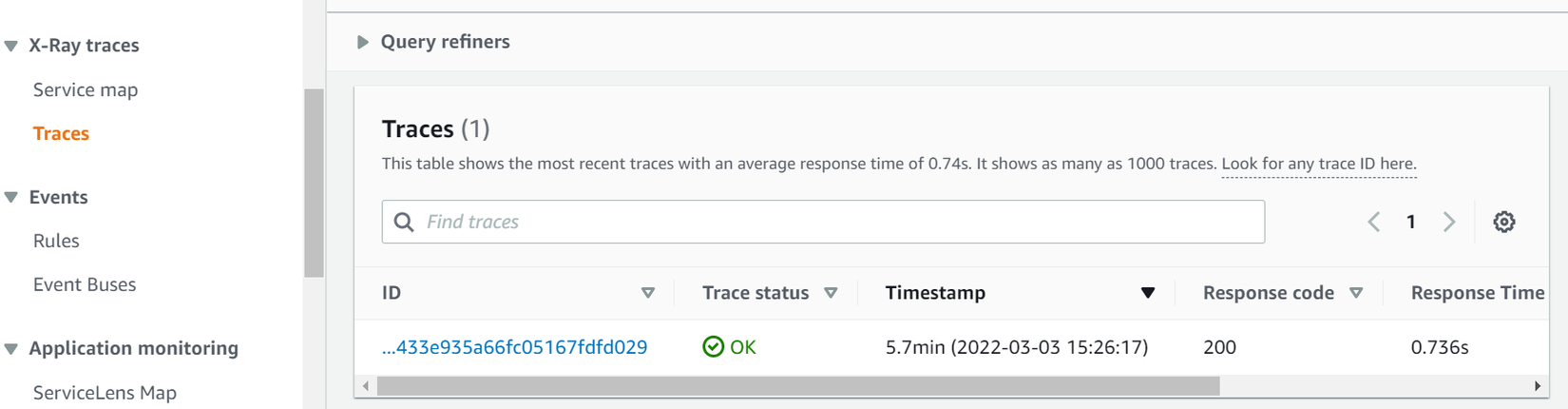The image size is (1568, 409).
Task: Click the search magnifier icon
Action: click(404, 222)
